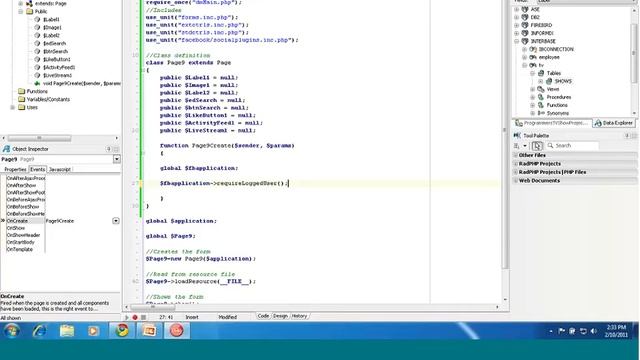640x360 pixels.
Task: Click the FIREBIRD database driver icon
Action: tap(525, 25)
